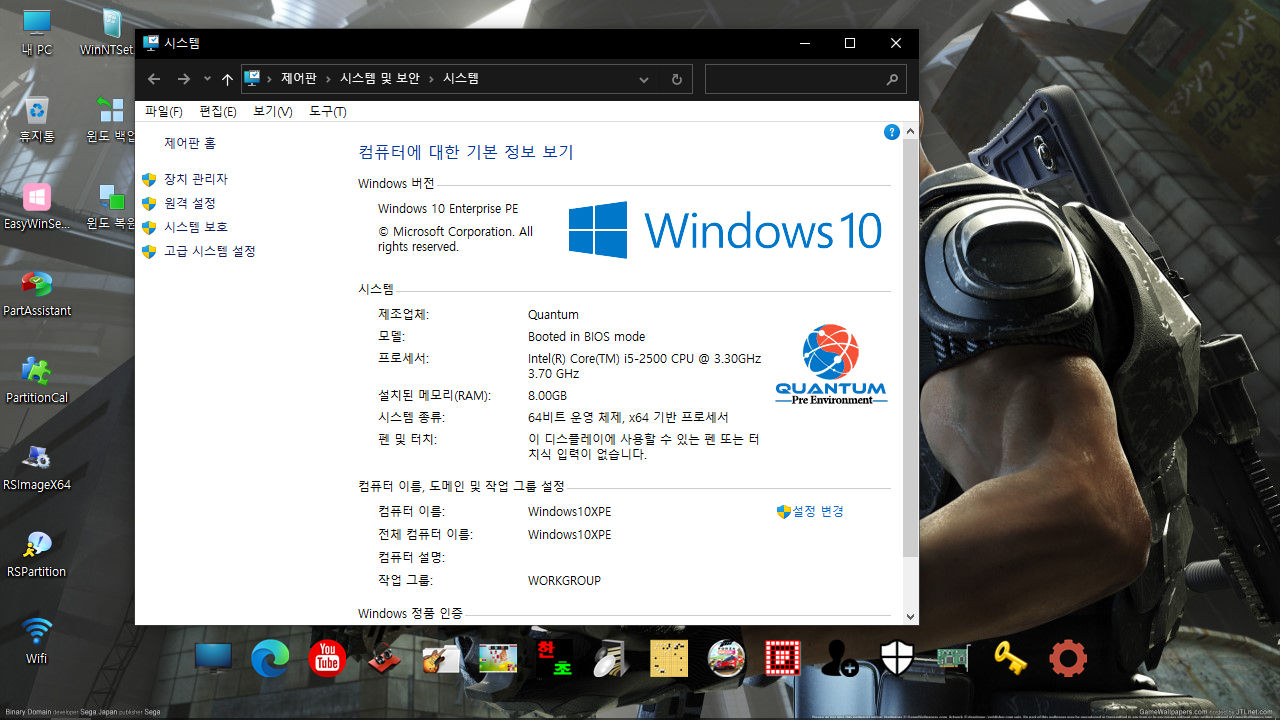Open PartitionCal desktop icon
Screen dimensions: 1280x720
coord(37,380)
